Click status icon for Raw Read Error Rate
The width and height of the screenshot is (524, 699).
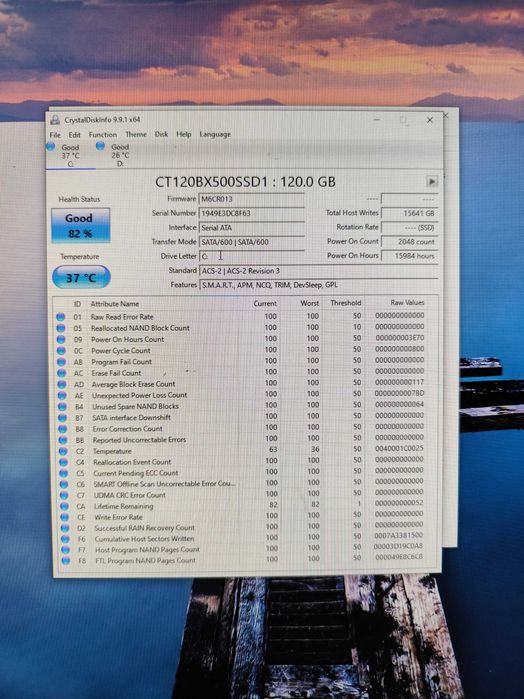pos(60,317)
